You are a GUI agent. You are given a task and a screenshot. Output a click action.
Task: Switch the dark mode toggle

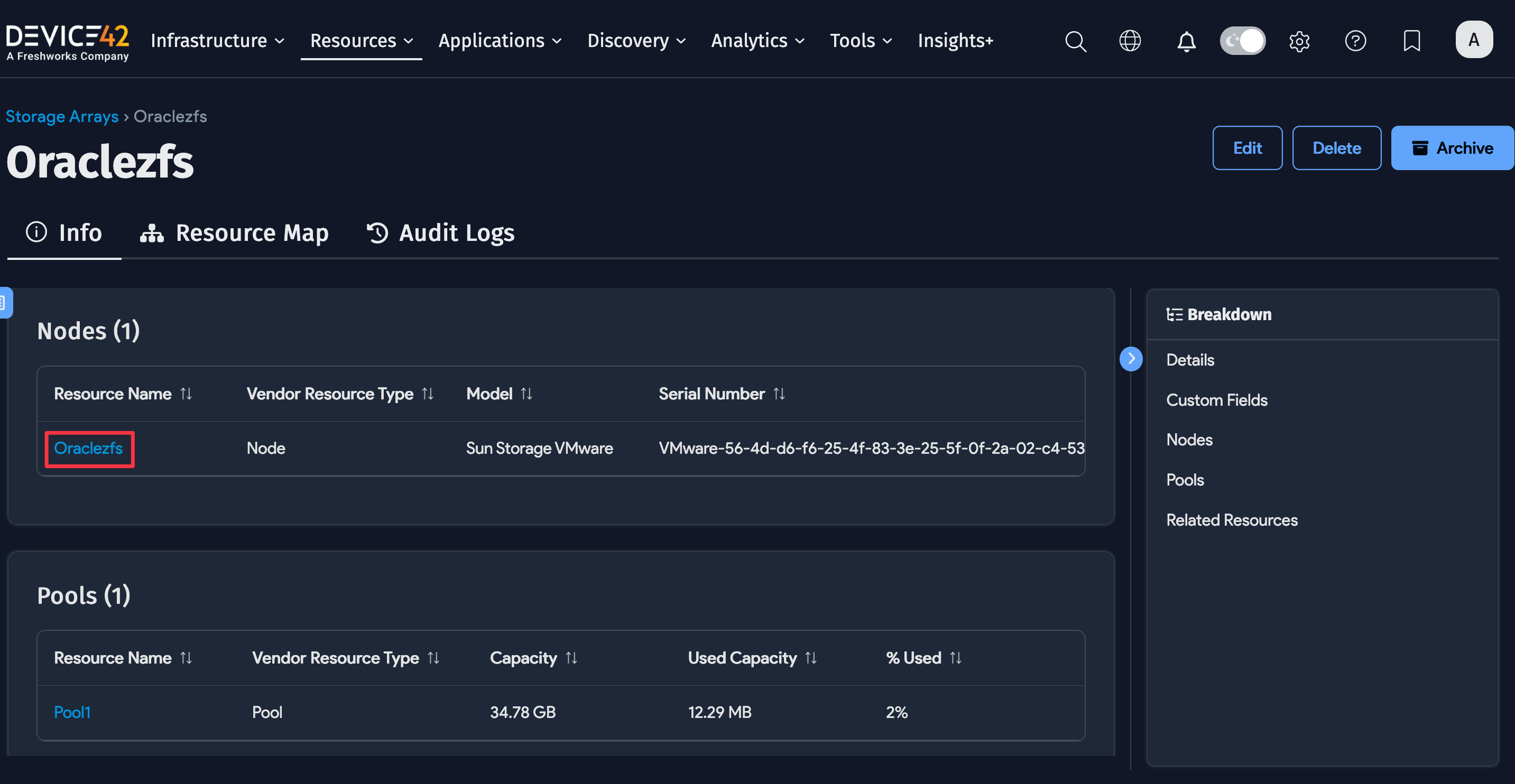point(1242,41)
